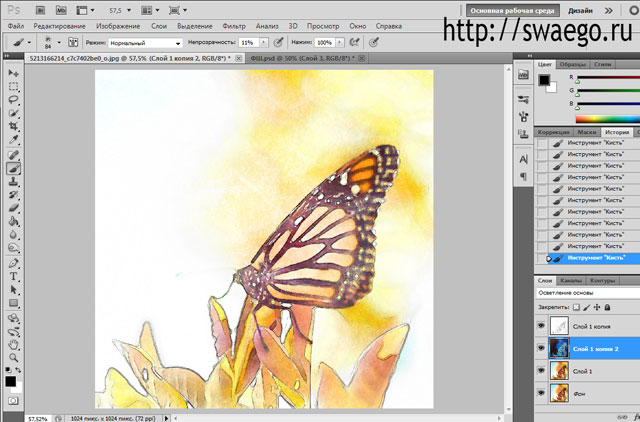Select the Pen tool
This screenshot has width=640, height=422.
click(x=13, y=263)
